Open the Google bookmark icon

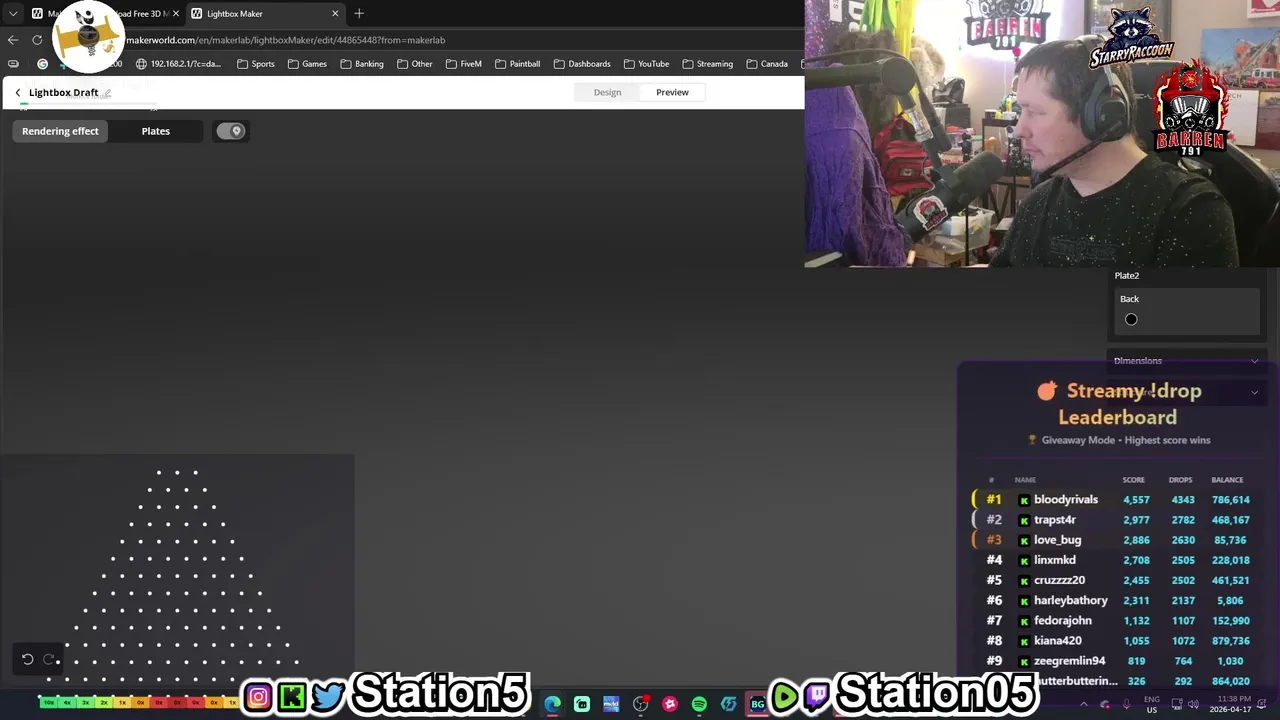coord(42,64)
